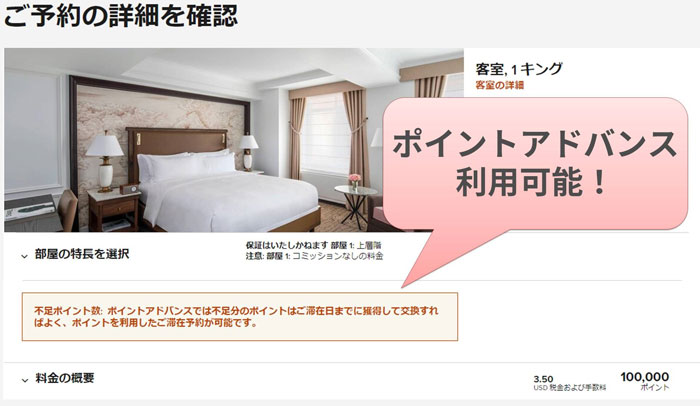Click the 100,000 ポイント total
Image resolution: width=700 pixels, height=406 pixels.
coord(645,382)
